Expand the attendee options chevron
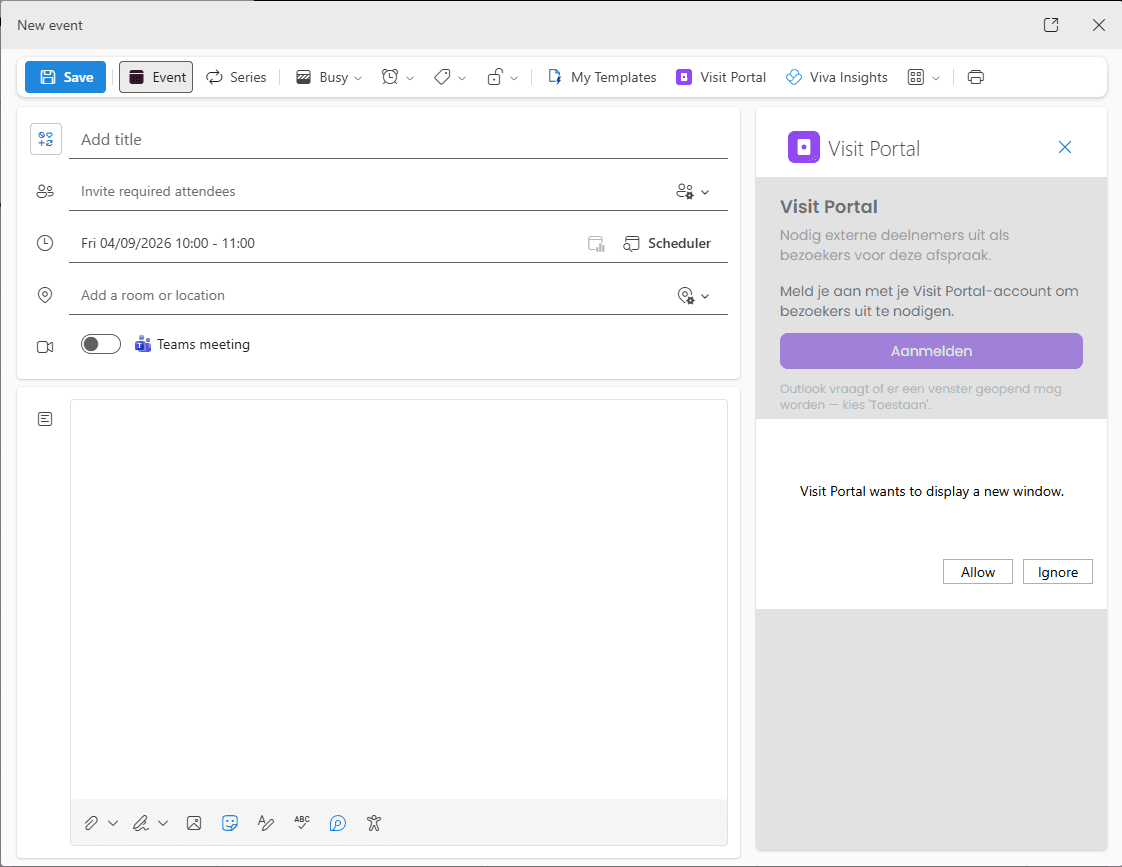The height and width of the screenshot is (867, 1122). click(x=705, y=192)
